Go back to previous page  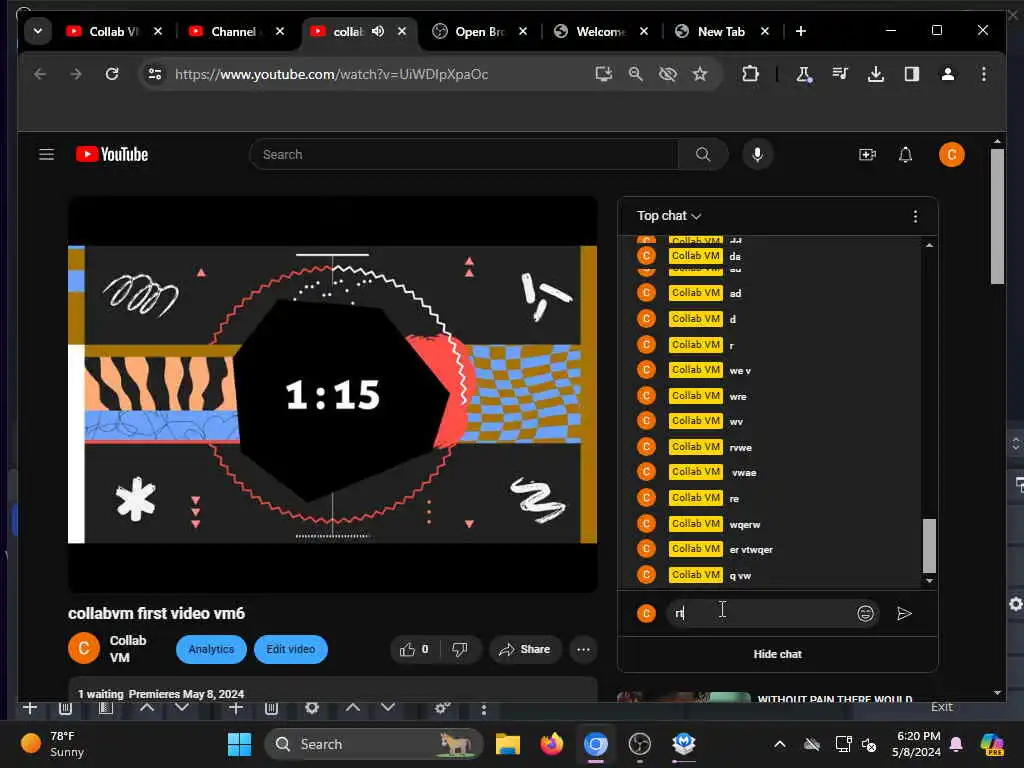tap(40, 74)
